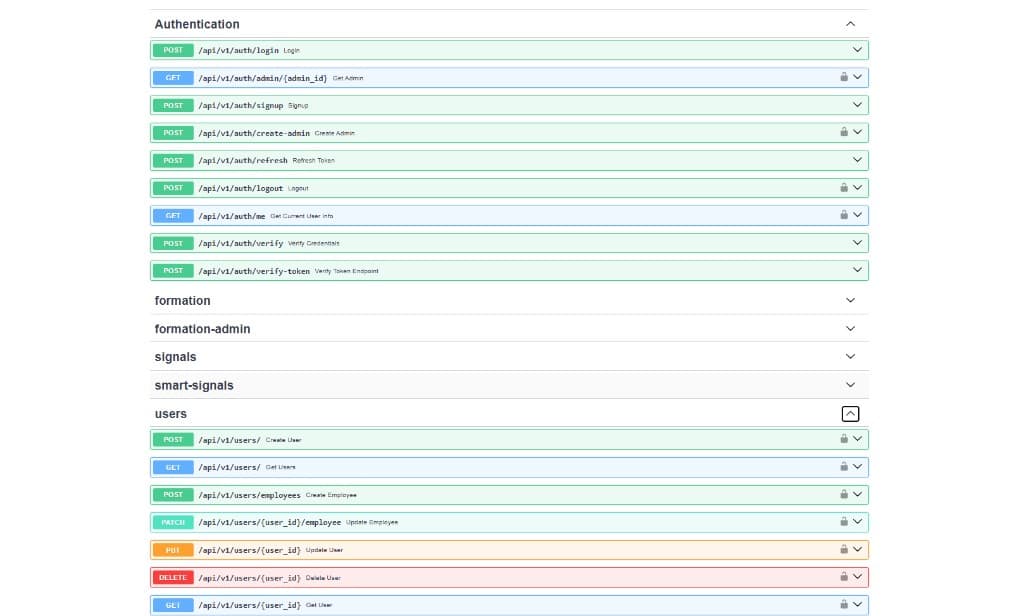Click the POST badge for login
This screenshot has height=616, width=1024.
tap(173, 50)
